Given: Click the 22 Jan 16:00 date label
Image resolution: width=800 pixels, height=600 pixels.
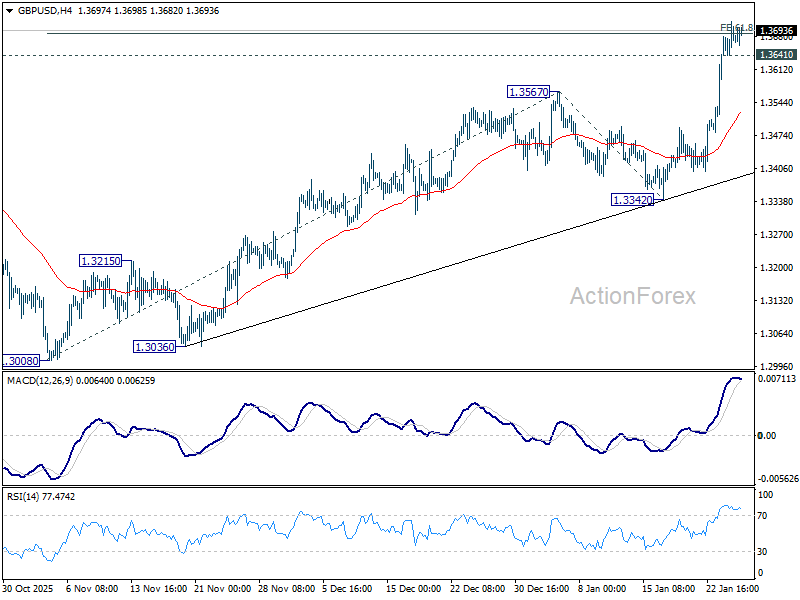Looking at the screenshot, I should click(x=733, y=588).
